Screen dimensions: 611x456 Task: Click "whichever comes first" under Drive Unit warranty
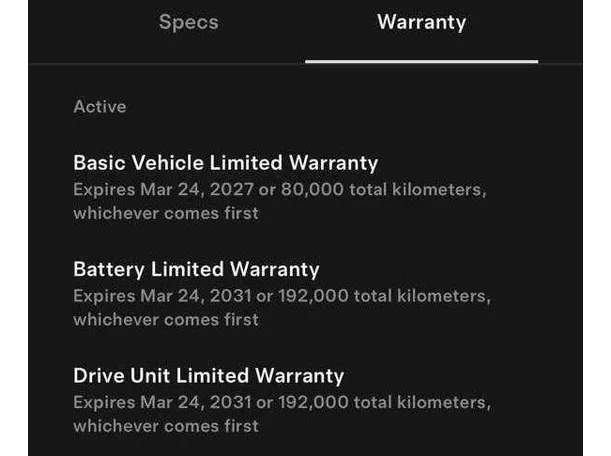165,427
